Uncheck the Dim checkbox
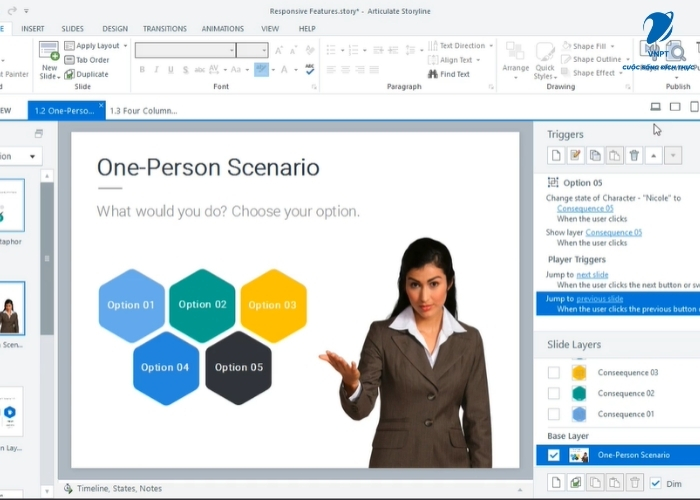The height and width of the screenshot is (500, 700). pos(656,483)
